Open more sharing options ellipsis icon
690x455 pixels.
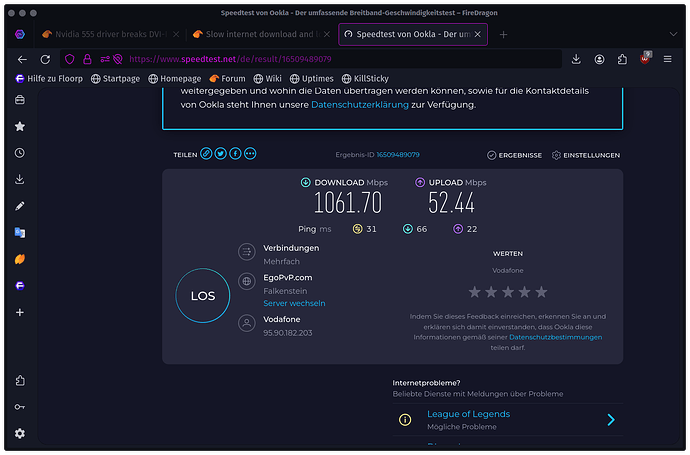pos(250,154)
